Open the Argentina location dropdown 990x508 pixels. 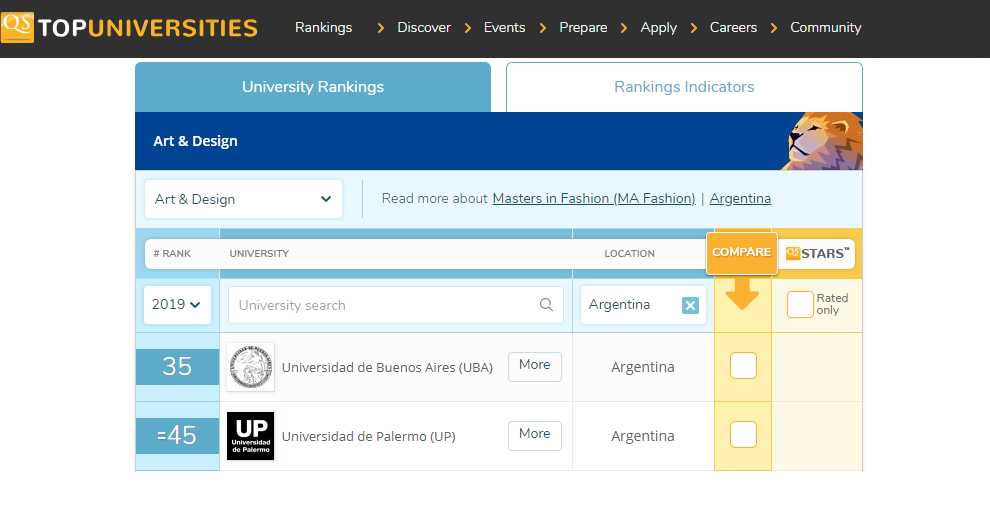pyautogui.click(x=643, y=305)
